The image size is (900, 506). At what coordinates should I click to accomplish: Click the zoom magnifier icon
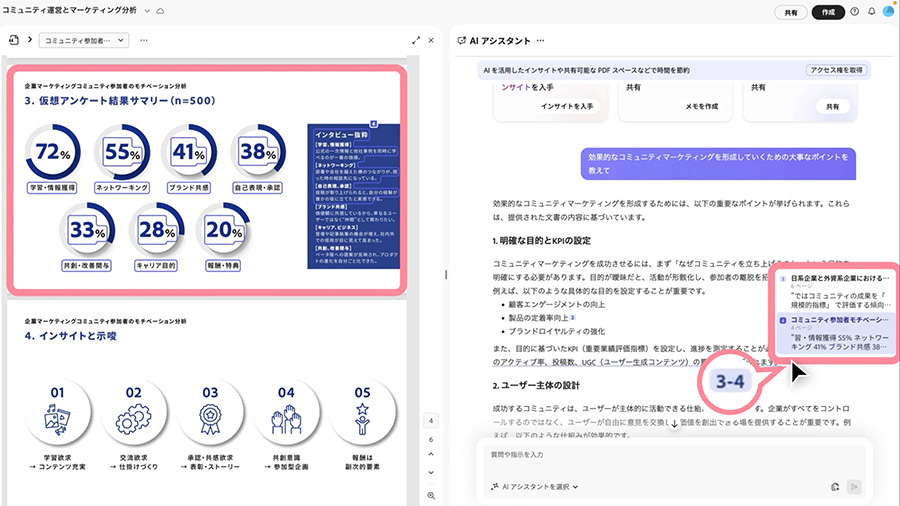click(x=431, y=495)
